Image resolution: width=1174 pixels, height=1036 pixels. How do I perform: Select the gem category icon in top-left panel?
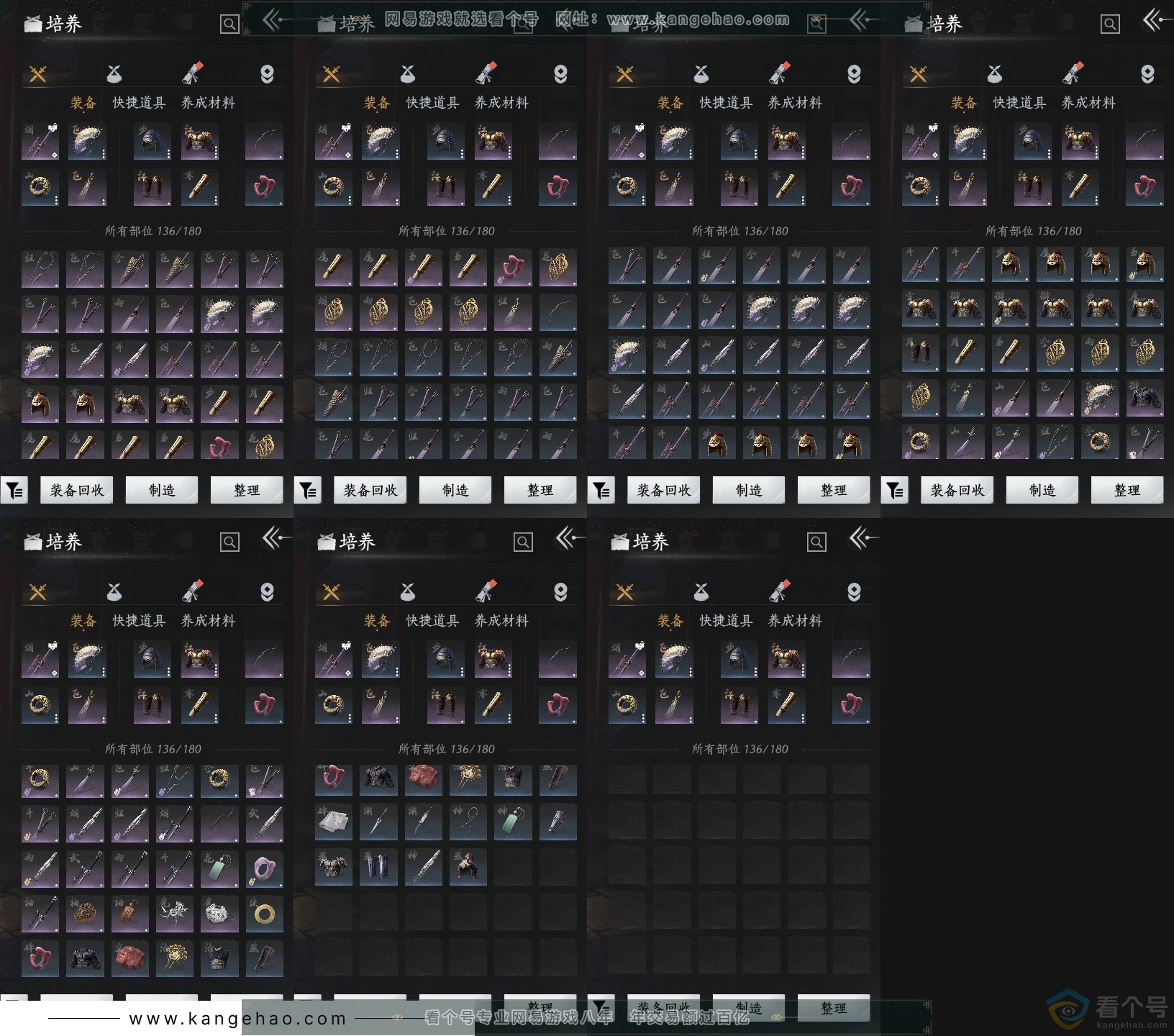[267, 74]
